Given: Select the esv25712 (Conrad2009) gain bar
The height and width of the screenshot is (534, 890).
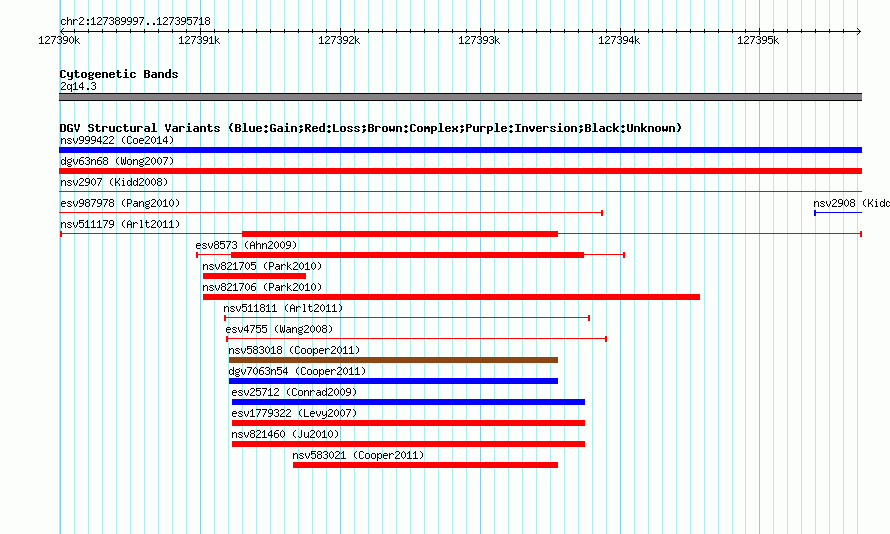Looking at the screenshot, I should (408, 402).
